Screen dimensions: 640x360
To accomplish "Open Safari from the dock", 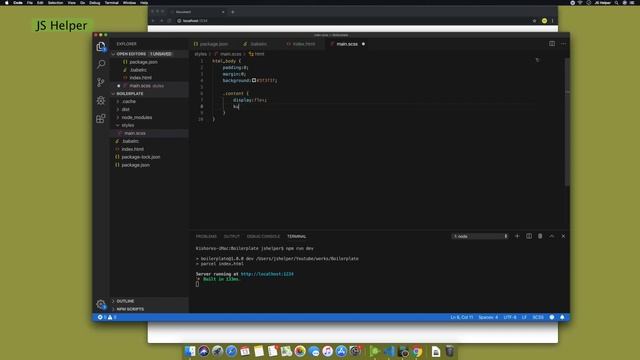I will [231, 351].
